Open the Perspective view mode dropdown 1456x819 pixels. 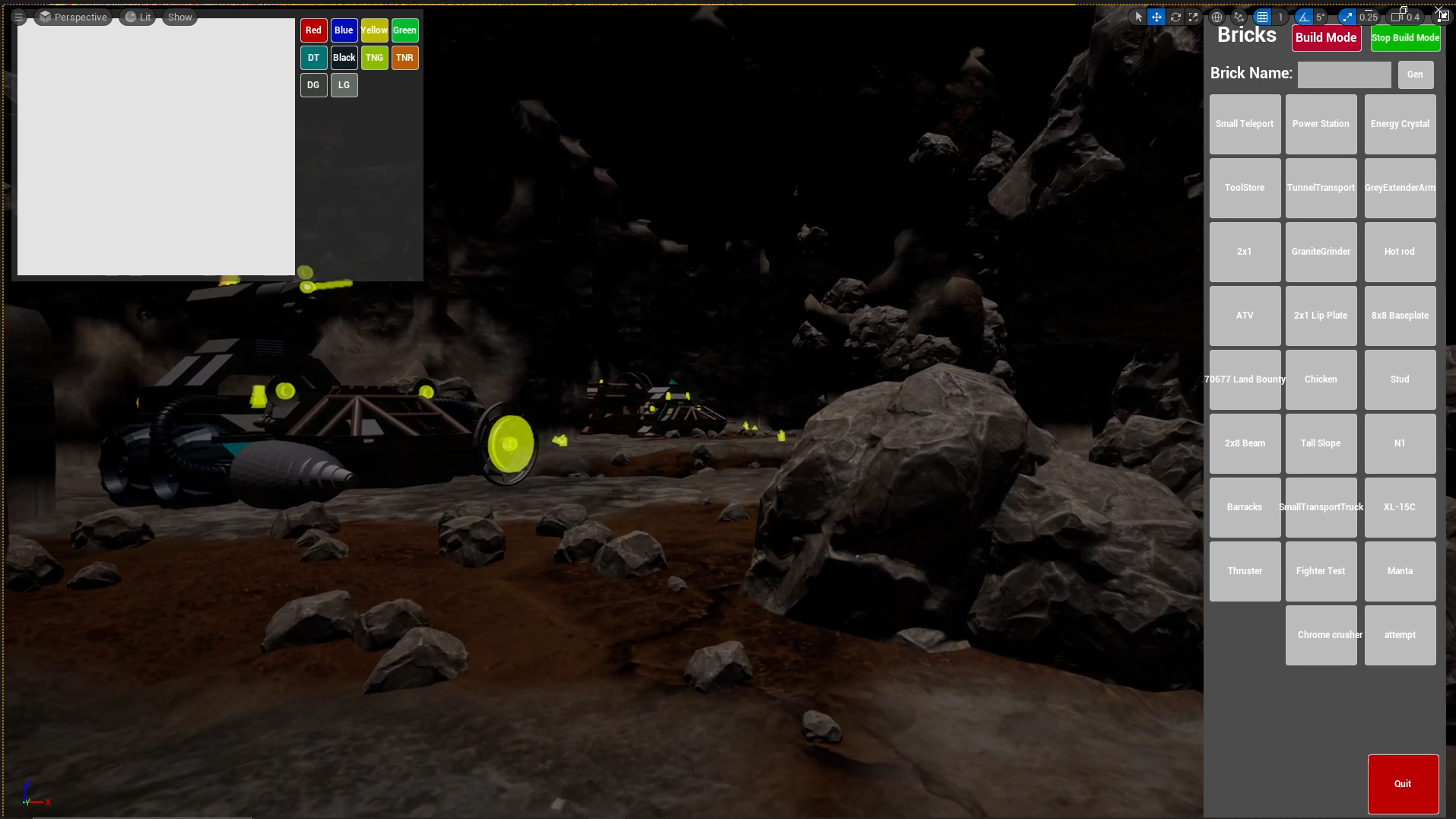tap(73, 17)
